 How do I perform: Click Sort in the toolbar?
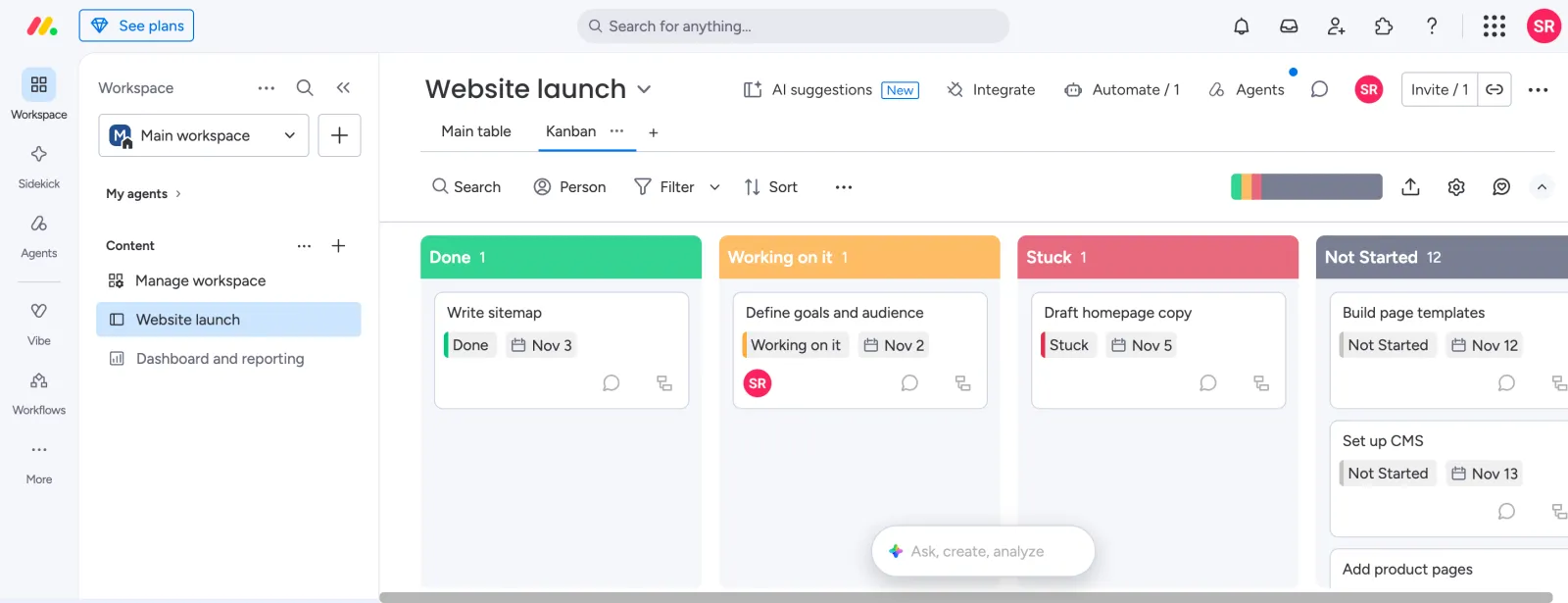770,186
